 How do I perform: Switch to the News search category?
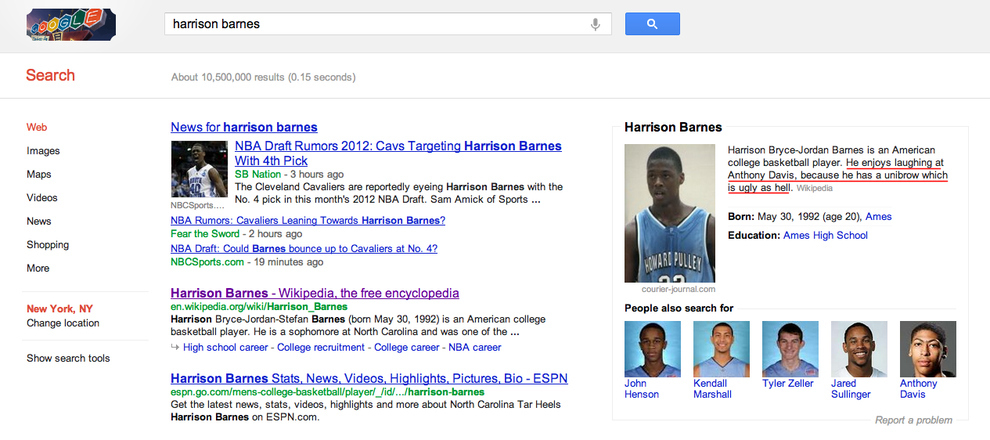tap(39, 221)
